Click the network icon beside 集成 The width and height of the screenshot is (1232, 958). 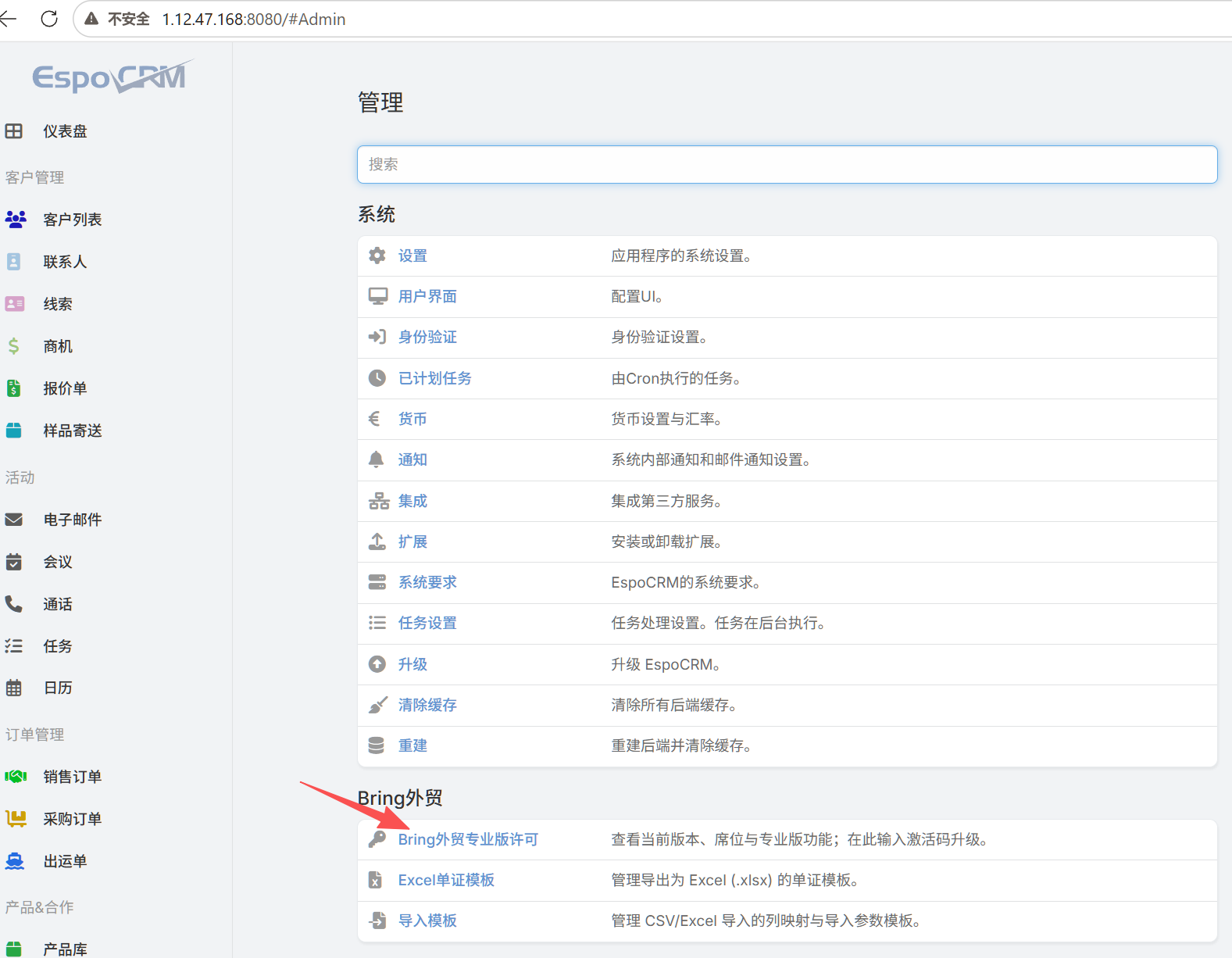click(379, 501)
